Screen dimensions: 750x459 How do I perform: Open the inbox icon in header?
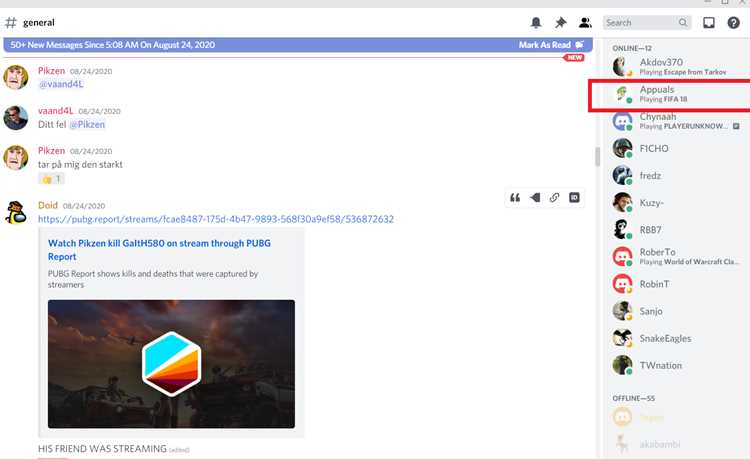709,22
